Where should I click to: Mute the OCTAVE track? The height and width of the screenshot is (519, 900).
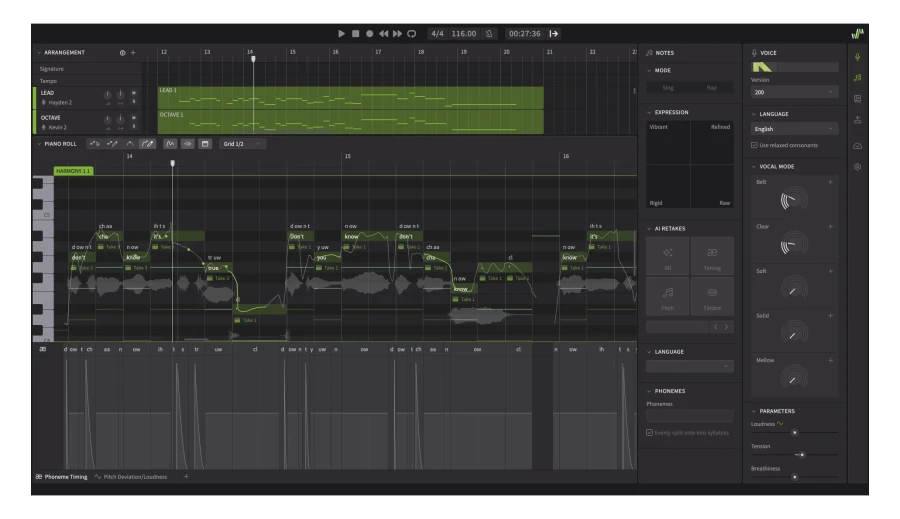[134, 118]
